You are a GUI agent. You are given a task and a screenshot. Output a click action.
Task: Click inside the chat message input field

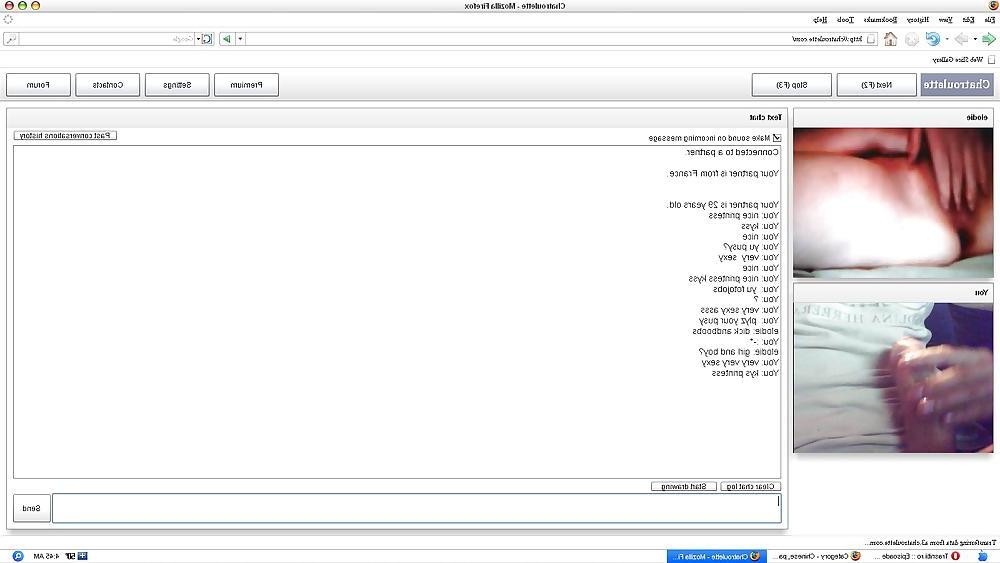pyautogui.click(x=416, y=508)
